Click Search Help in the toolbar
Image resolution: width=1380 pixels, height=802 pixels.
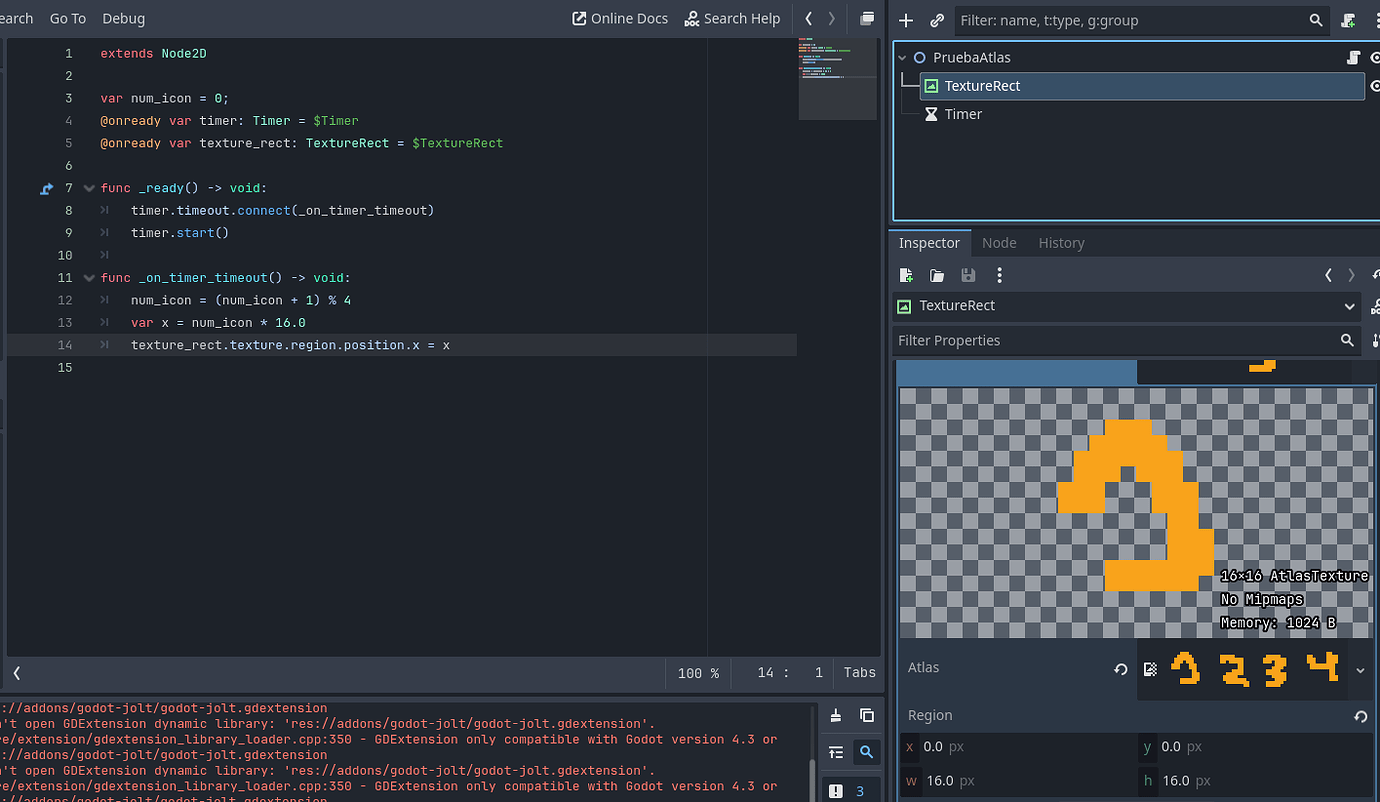733,18
